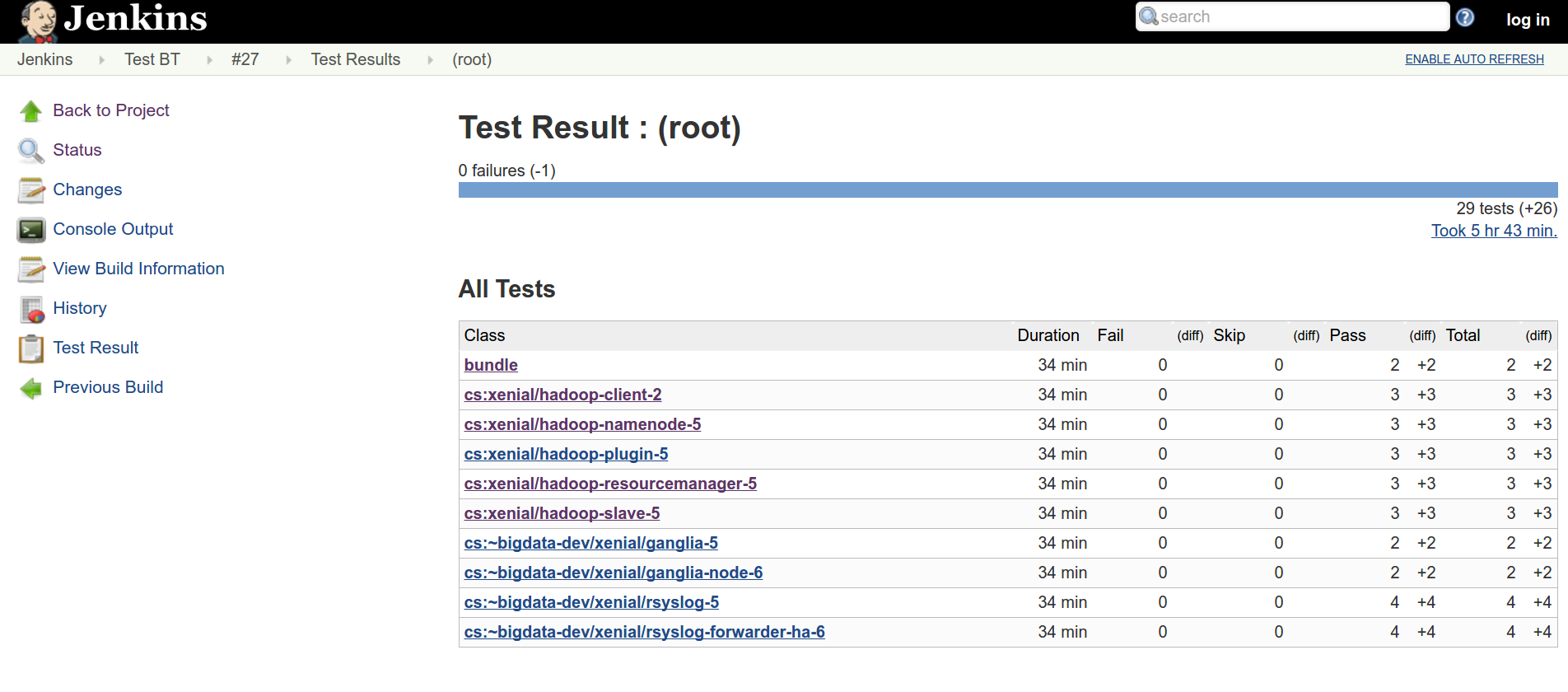
Task: Click the search help question-mark icon
Action: coord(1465,17)
